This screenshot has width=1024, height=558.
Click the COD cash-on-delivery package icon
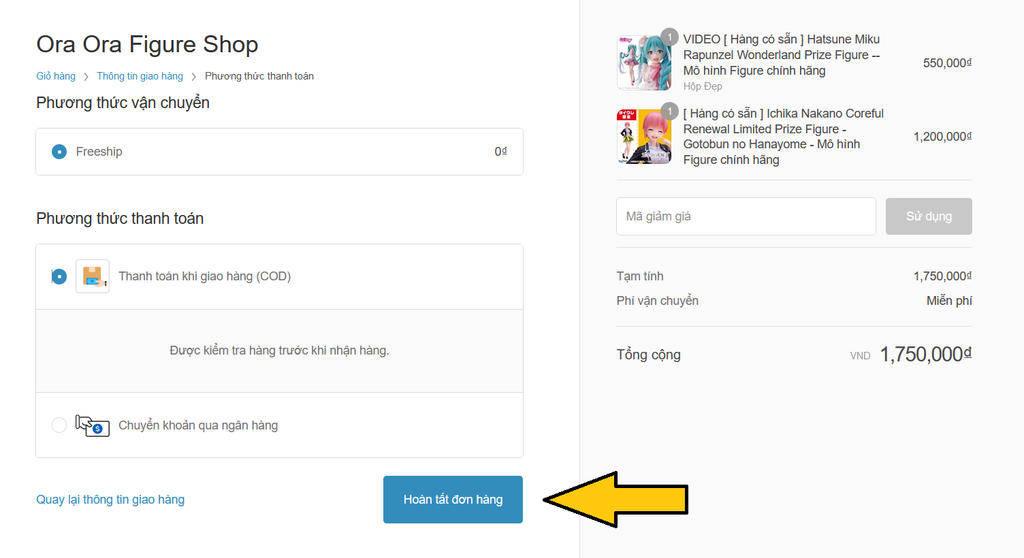92,276
